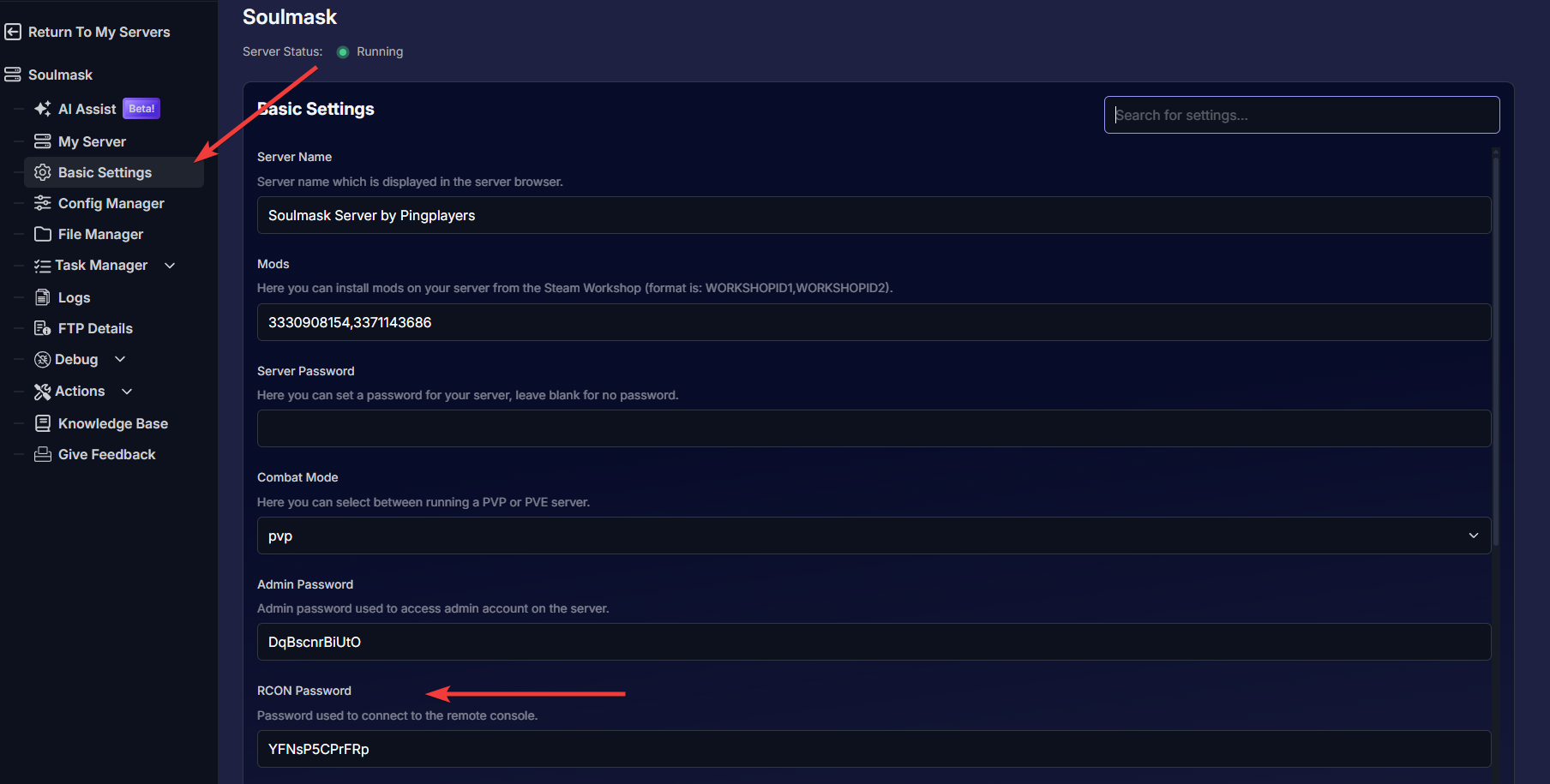Click the Actions tools icon

point(42,392)
